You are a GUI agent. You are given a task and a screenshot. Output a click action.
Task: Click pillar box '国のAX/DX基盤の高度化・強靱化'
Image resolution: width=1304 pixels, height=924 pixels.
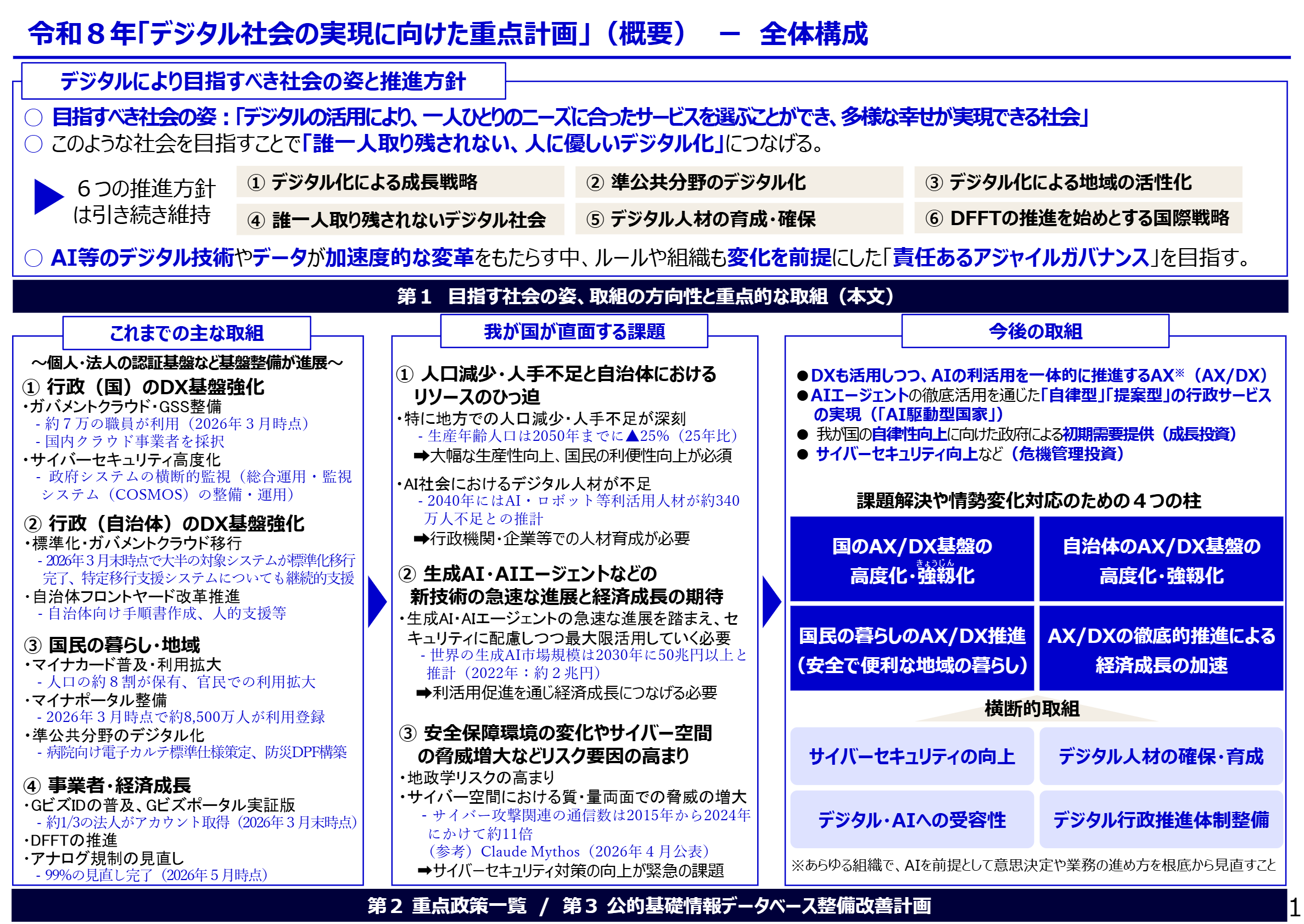coord(912,560)
